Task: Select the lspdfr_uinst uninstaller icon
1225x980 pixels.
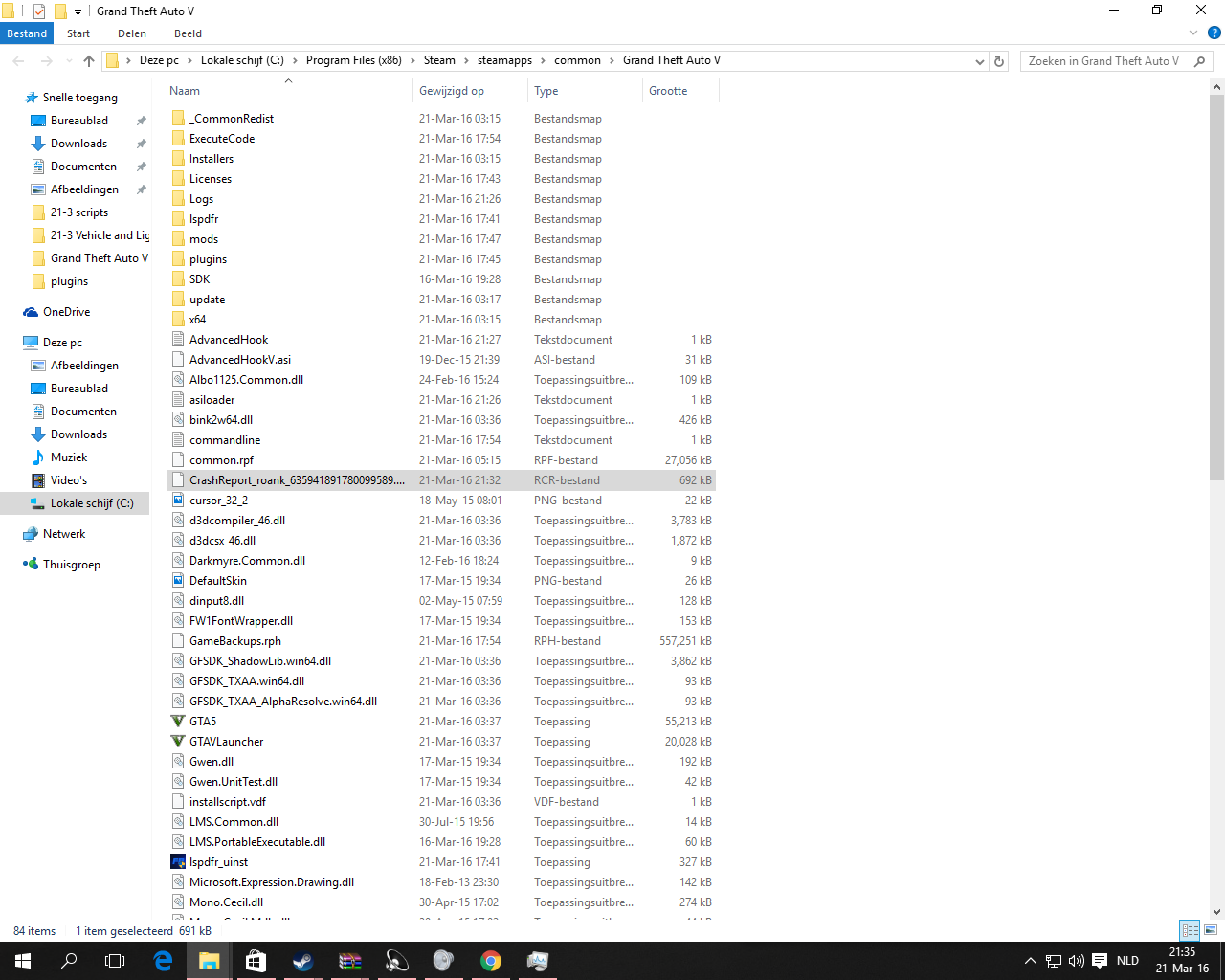Action: coord(178,862)
